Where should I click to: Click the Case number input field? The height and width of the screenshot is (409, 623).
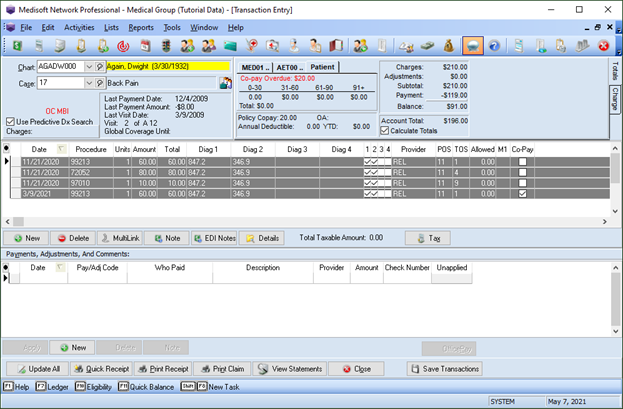point(61,83)
